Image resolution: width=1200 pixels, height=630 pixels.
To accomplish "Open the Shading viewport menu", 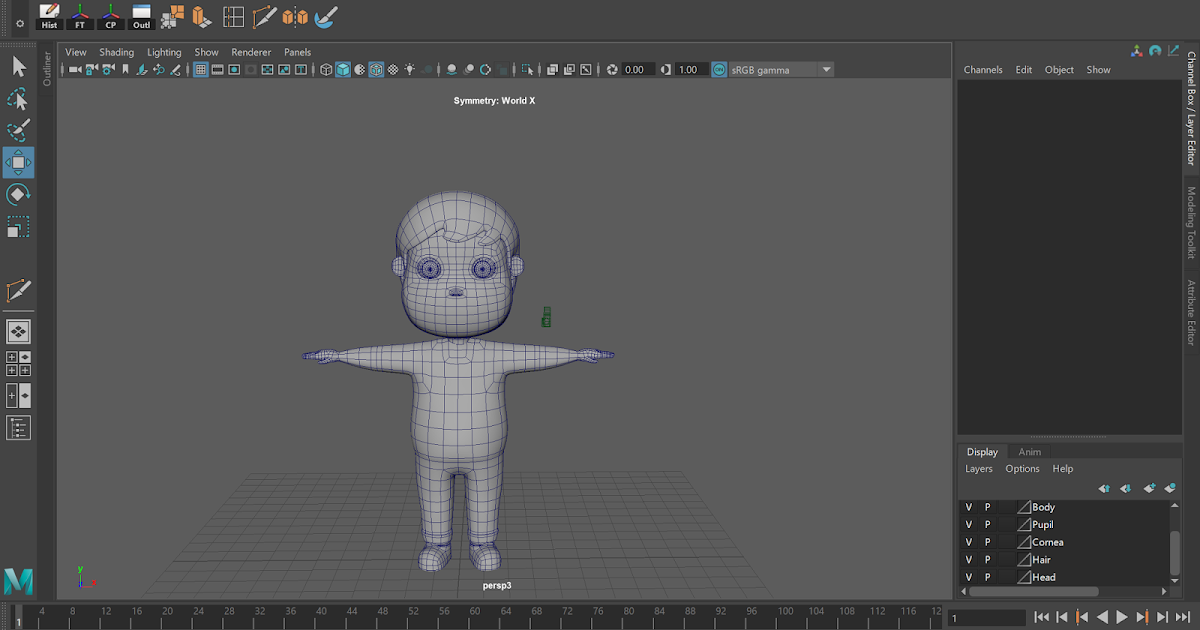I will tap(117, 51).
